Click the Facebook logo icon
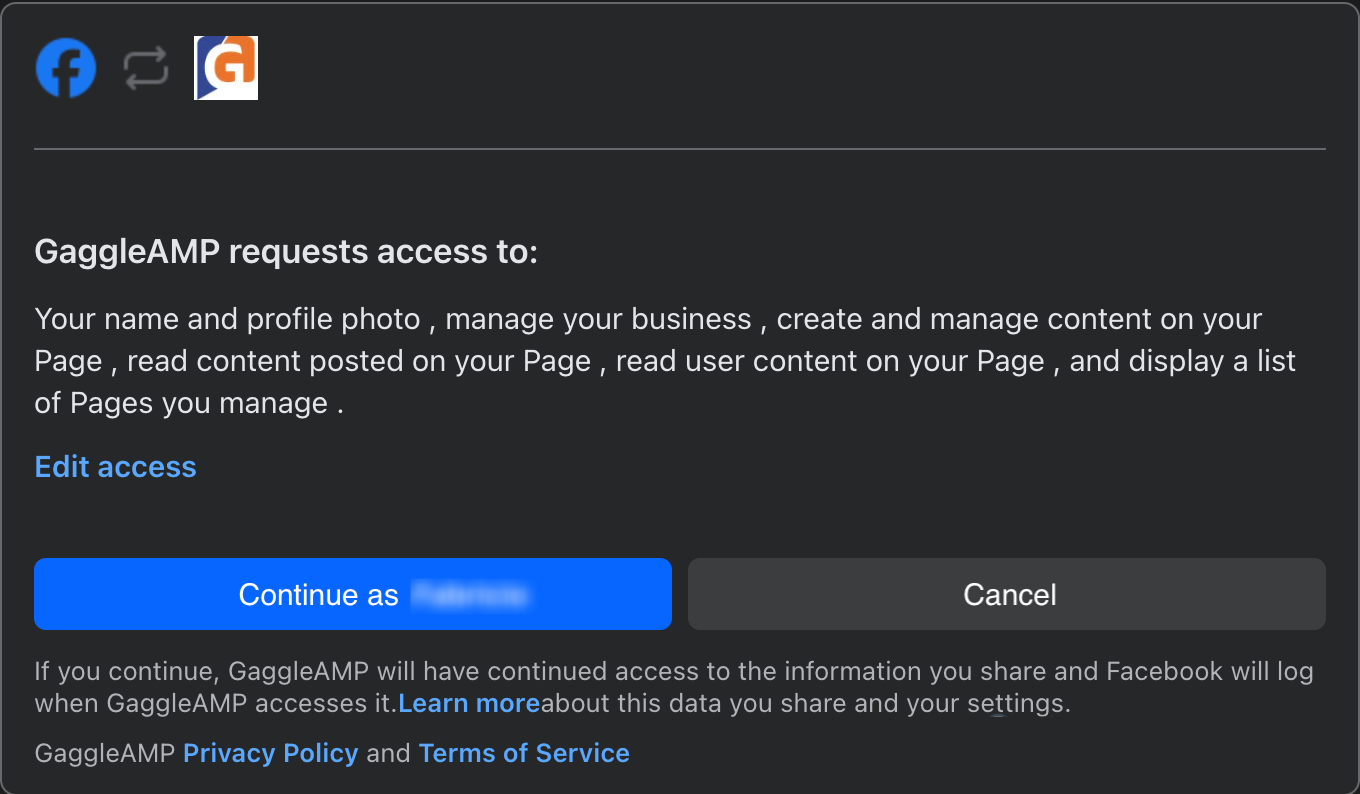The image size is (1360, 794). point(66,68)
